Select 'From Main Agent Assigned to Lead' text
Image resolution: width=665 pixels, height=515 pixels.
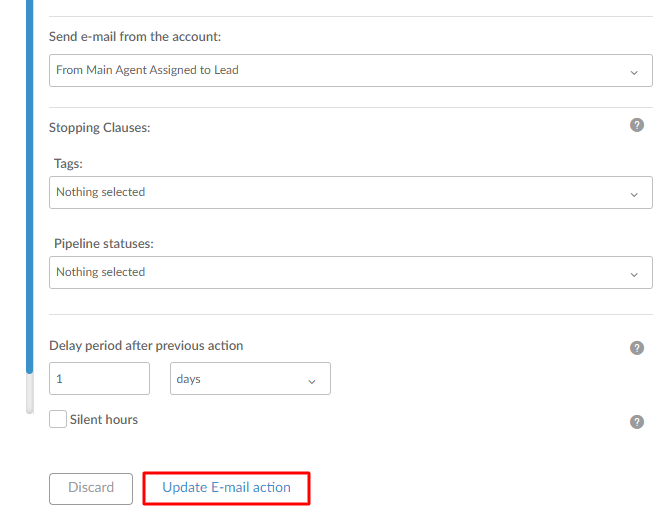pyautogui.click(x=147, y=70)
